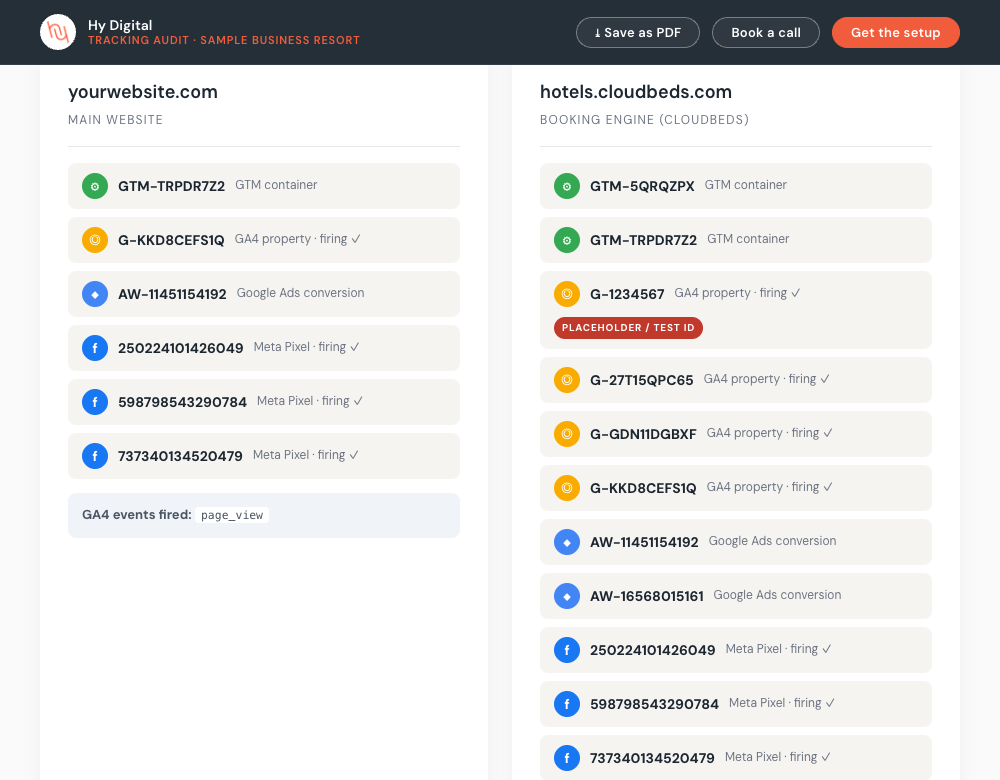The height and width of the screenshot is (780, 1000).
Task: Click GA4 icon beside G-1234567
Action: click(x=567, y=294)
